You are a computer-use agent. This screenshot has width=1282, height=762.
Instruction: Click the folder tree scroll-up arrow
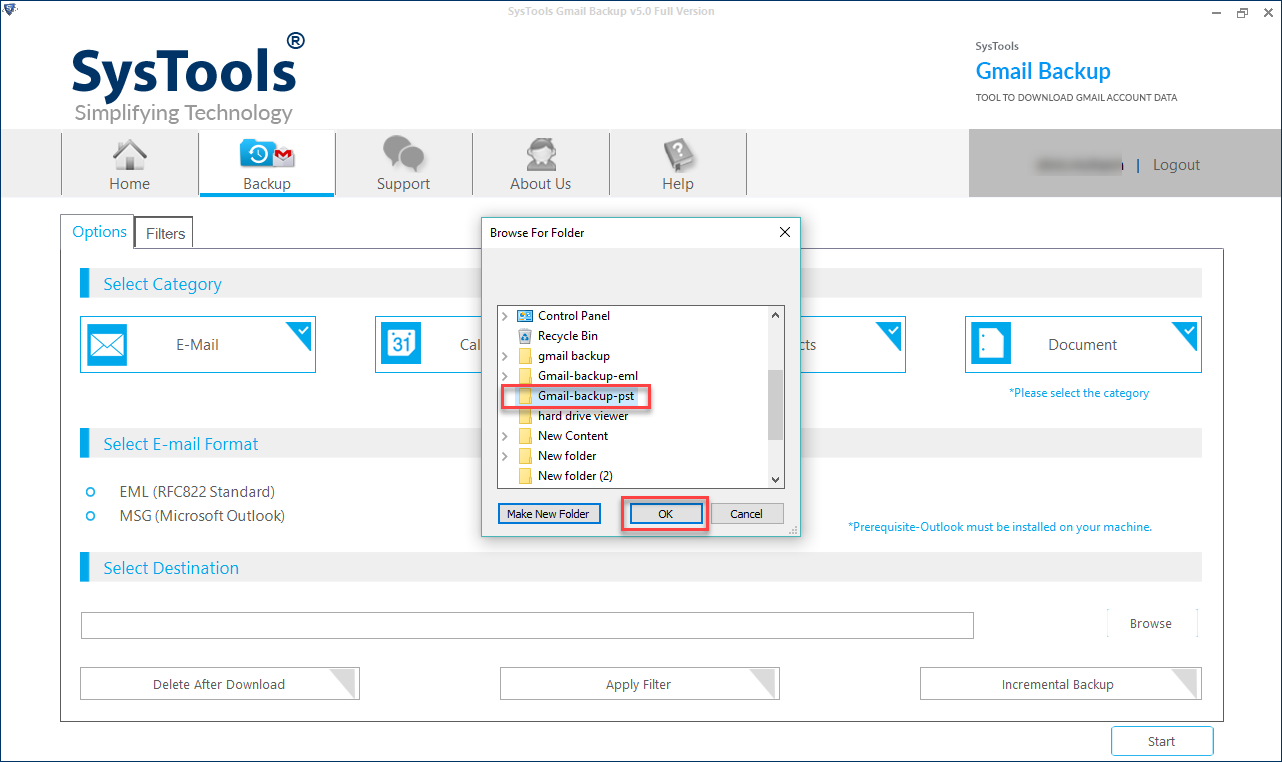(x=775, y=316)
